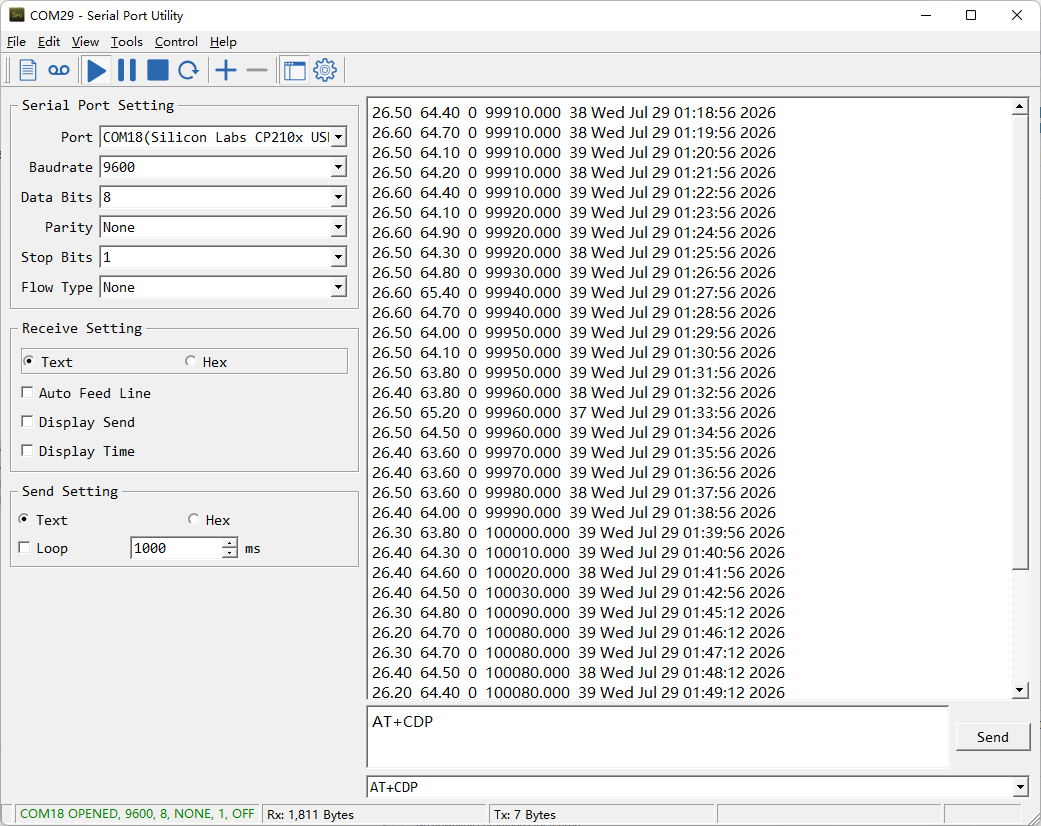Image resolution: width=1041 pixels, height=826 pixels.
Task: Click log line with time 01:33:56
Action: pos(574,413)
